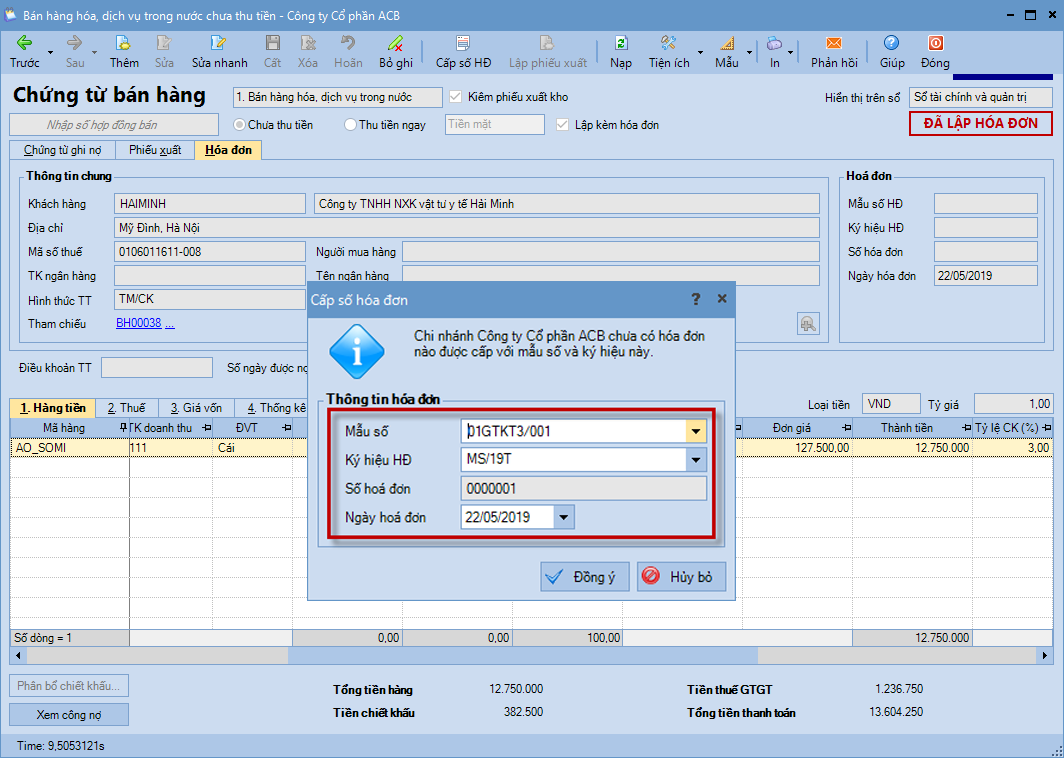Select the Thu tiền ngay radio button
This screenshot has width=1064, height=758.
point(350,125)
